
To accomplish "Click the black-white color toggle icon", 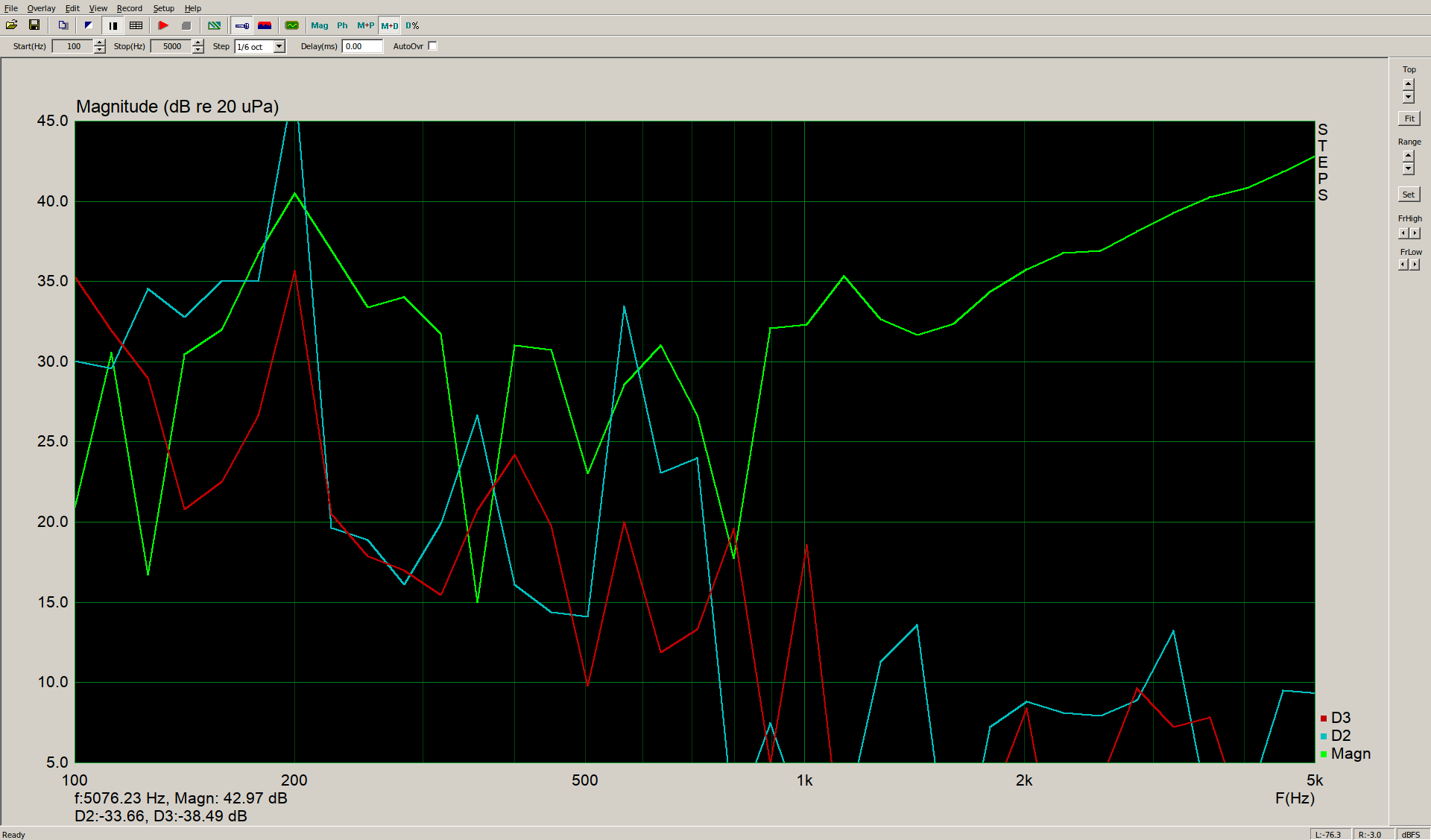I will [89, 25].
